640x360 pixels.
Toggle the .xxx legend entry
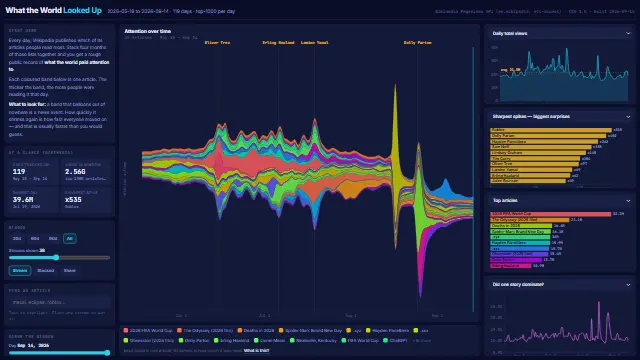pos(421,331)
